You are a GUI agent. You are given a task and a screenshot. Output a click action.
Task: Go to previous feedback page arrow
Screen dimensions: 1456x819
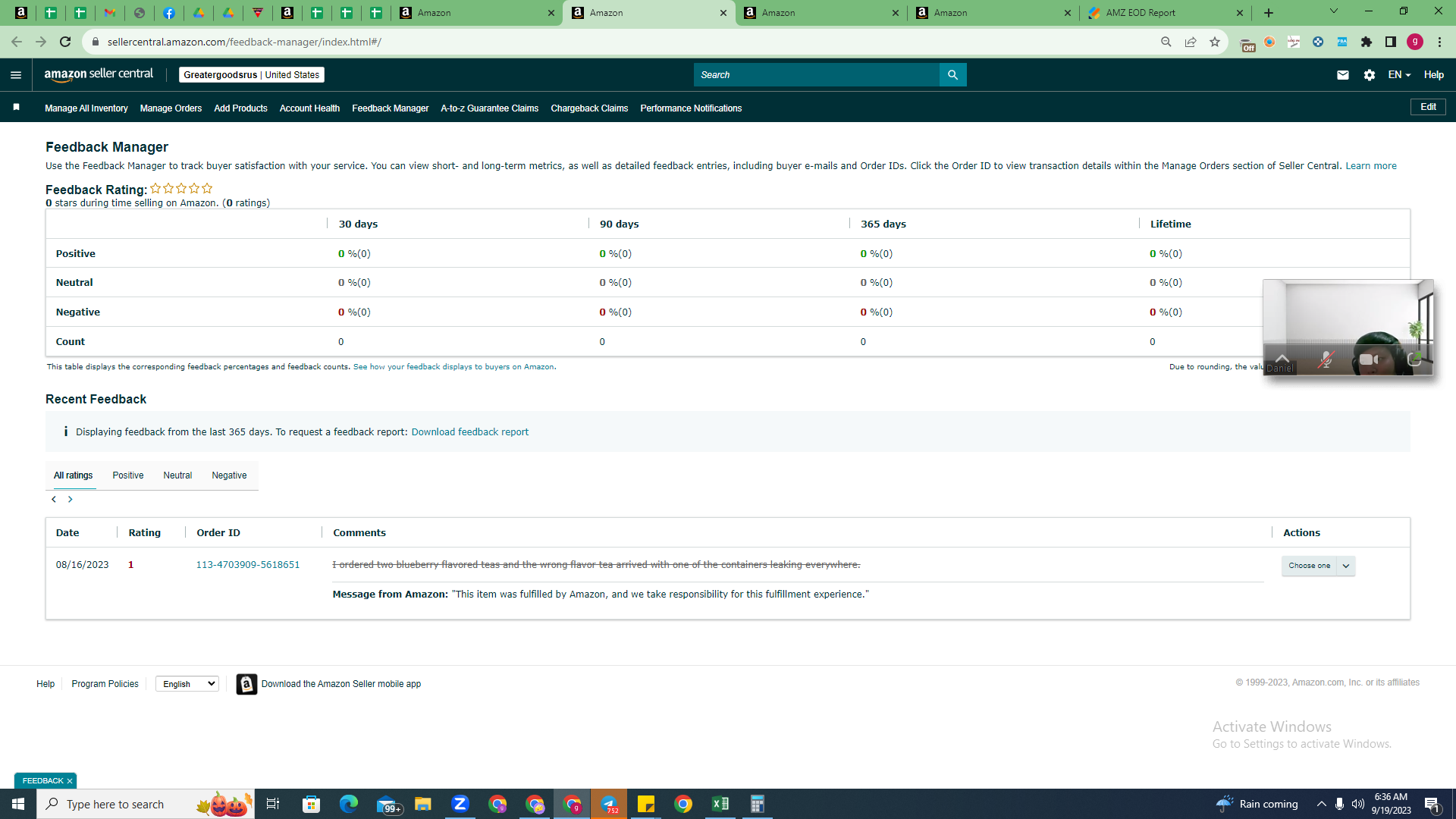[54, 500]
